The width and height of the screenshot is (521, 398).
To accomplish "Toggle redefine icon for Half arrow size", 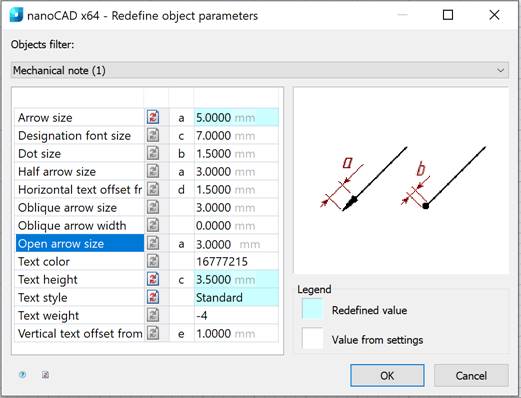I will tap(153, 171).
